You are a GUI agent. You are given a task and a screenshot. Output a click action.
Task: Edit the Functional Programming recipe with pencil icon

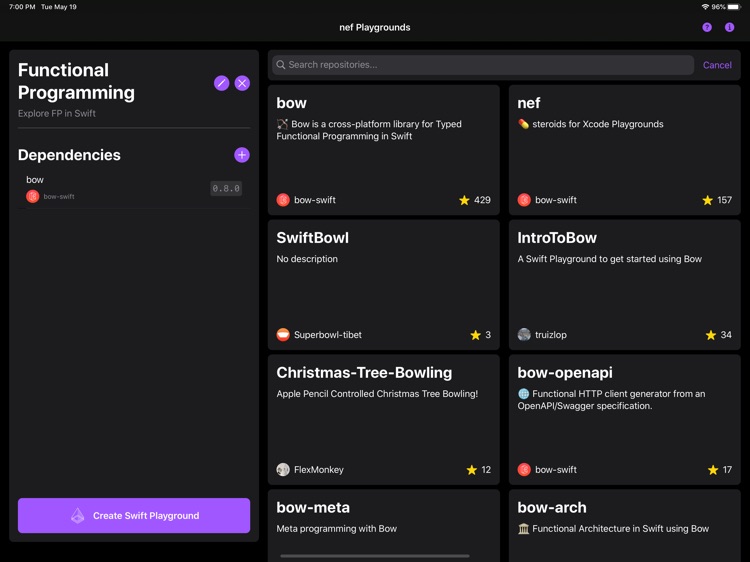[x=221, y=83]
